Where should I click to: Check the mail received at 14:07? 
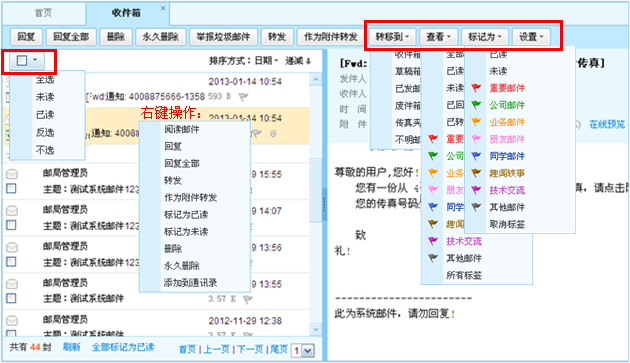tap(11, 225)
